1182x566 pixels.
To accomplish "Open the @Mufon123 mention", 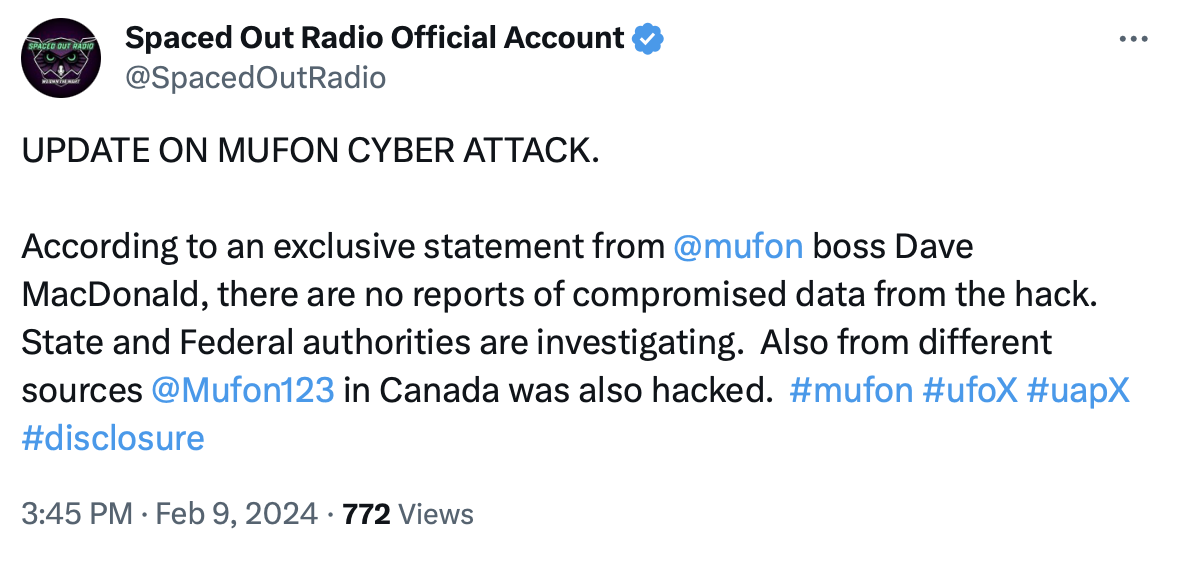I will [x=243, y=390].
